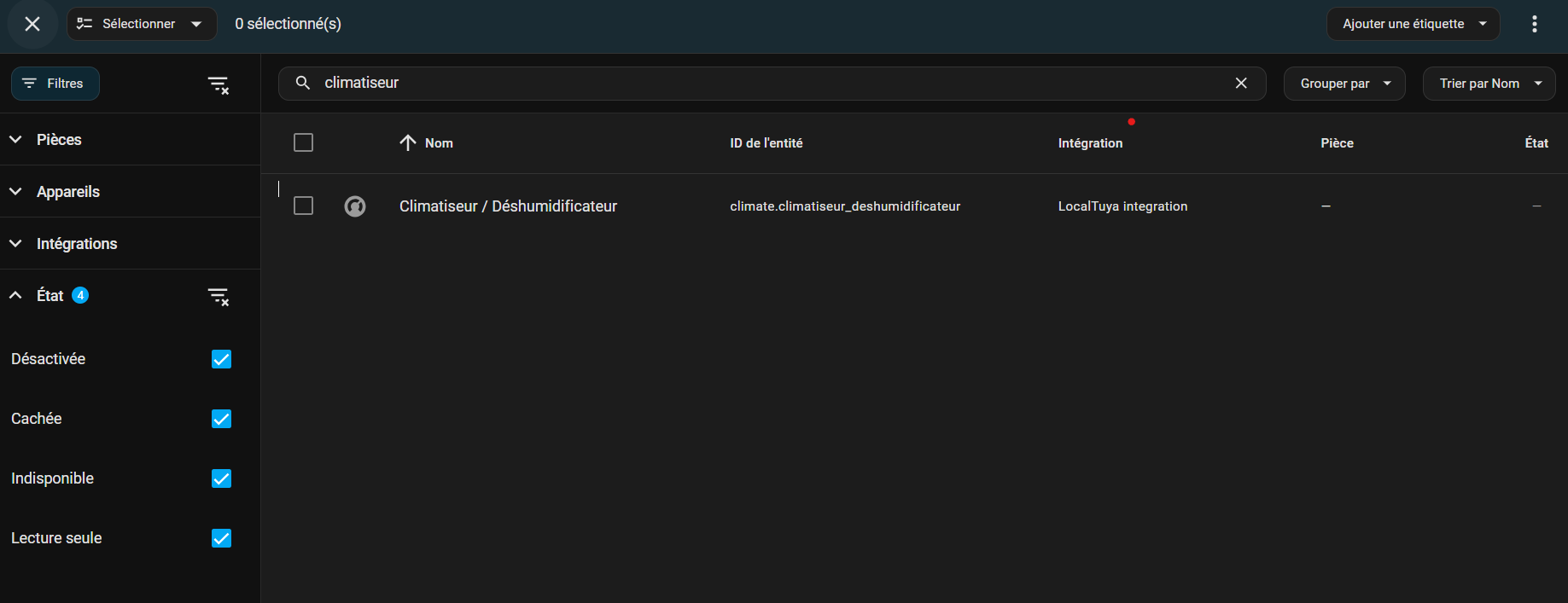Clear État filters icon

(x=219, y=296)
